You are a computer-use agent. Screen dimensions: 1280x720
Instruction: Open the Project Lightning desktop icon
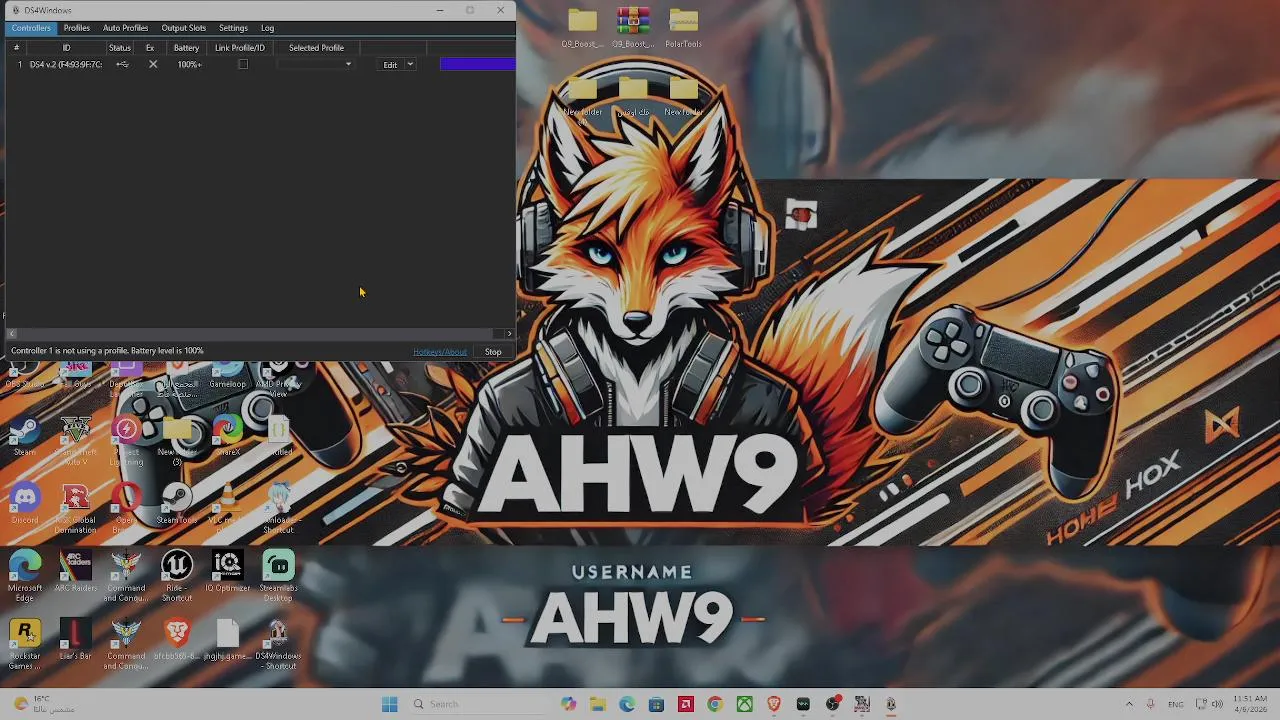click(126, 440)
